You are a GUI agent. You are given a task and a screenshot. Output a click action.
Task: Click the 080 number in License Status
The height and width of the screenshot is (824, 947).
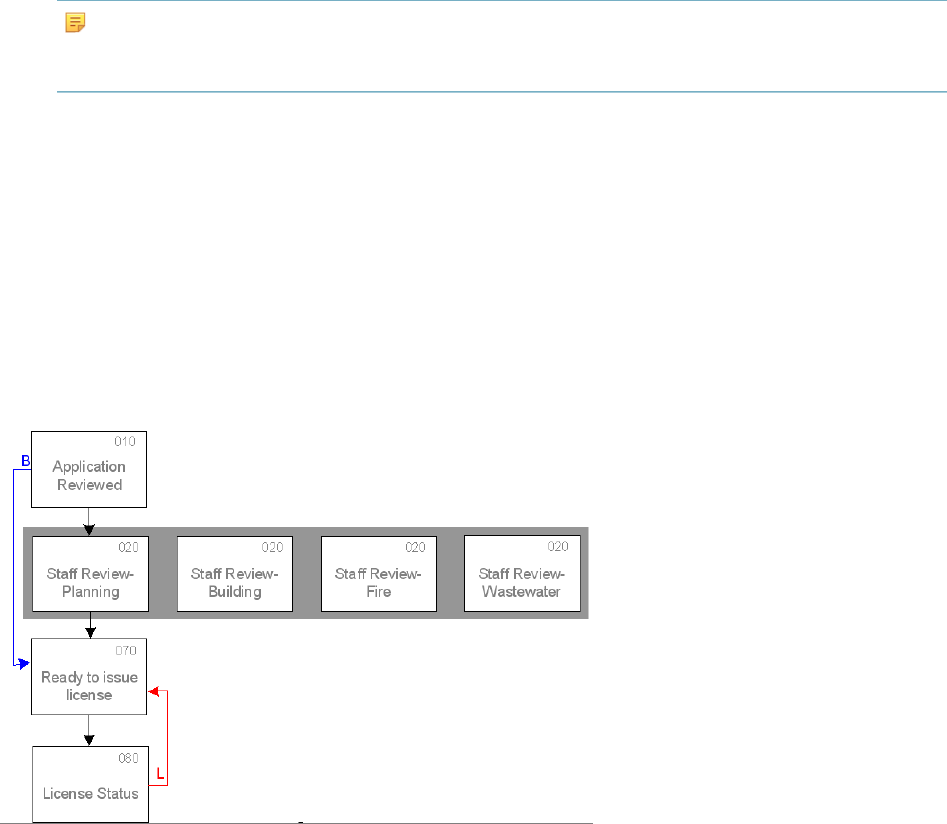(x=128, y=758)
